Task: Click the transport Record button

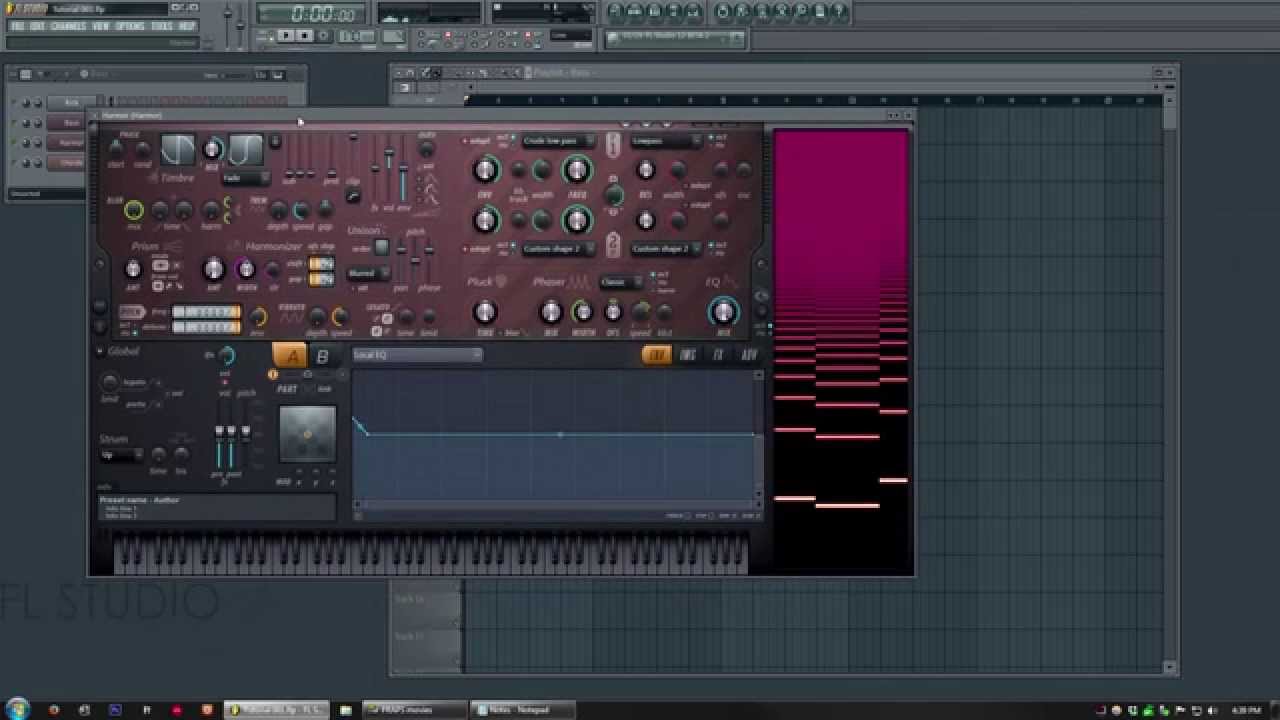Action: coord(323,35)
